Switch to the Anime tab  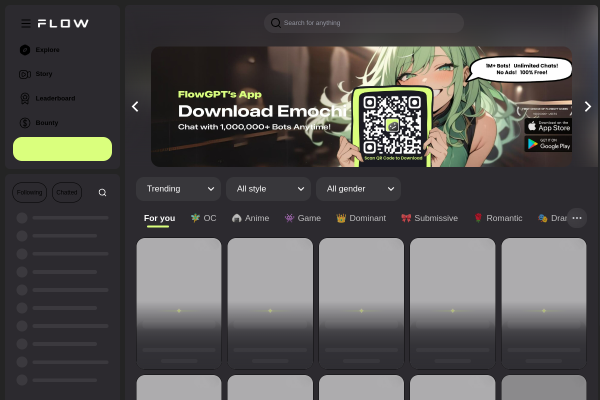(x=251, y=218)
